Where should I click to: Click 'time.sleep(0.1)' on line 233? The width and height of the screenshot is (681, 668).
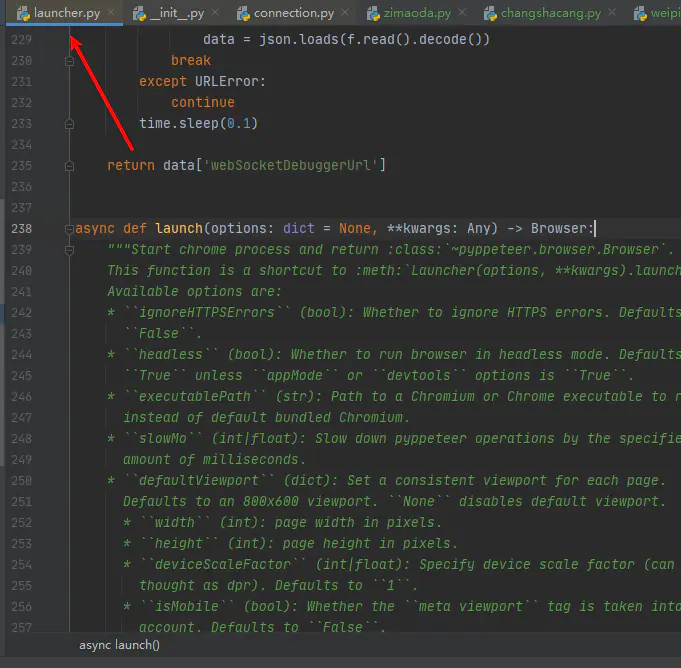pyautogui.click(x=198, y=123)
